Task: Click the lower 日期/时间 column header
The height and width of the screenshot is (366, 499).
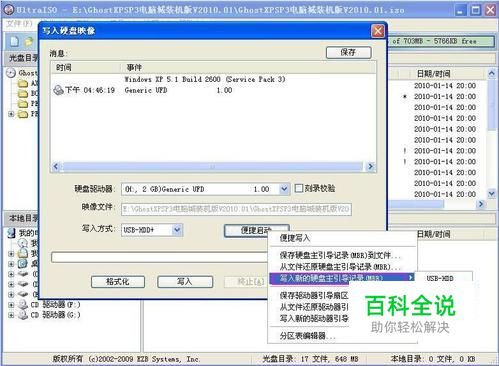Action: pyautogui.click(x=433, y=234)
